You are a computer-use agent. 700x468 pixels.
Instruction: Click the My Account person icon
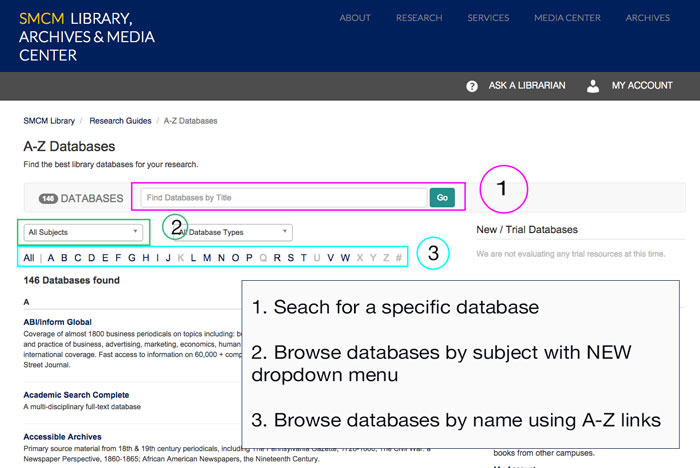[x=593, y=86]
